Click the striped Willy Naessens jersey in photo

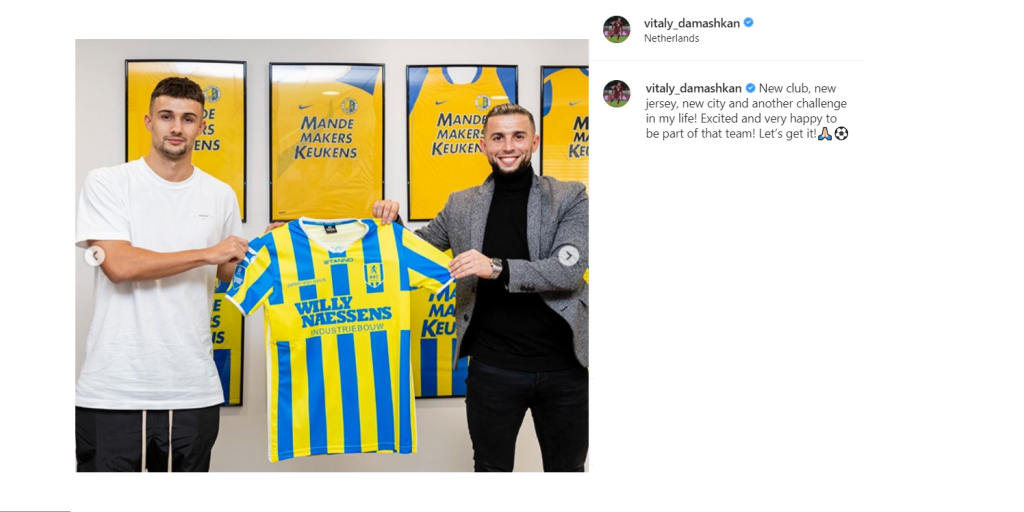tap(340, 338)
